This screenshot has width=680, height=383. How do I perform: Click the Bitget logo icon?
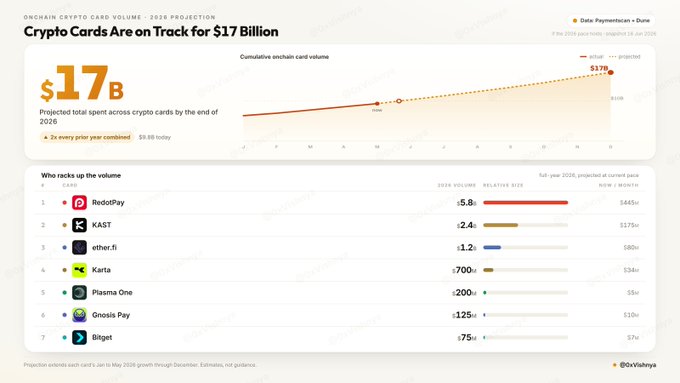click(79, 337)
